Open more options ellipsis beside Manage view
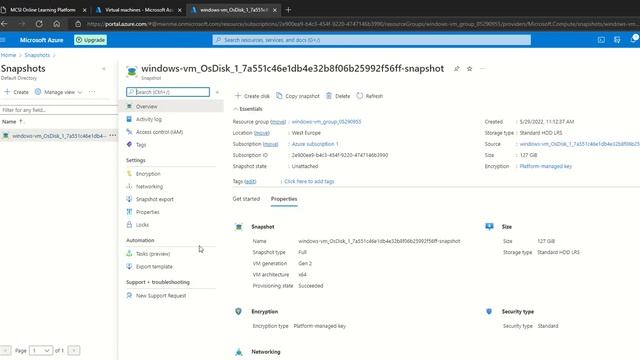640x360 pixels. (92, 92)
